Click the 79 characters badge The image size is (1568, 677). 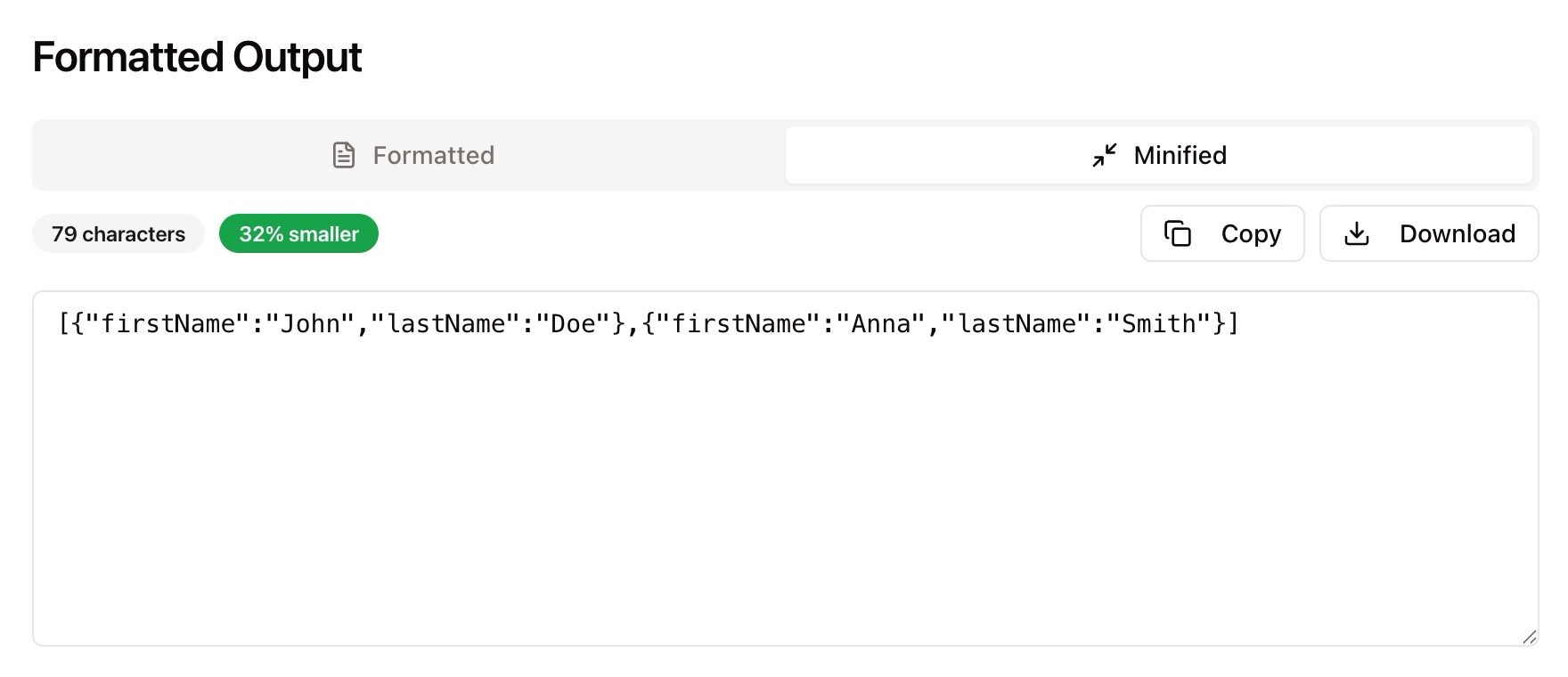118,233
